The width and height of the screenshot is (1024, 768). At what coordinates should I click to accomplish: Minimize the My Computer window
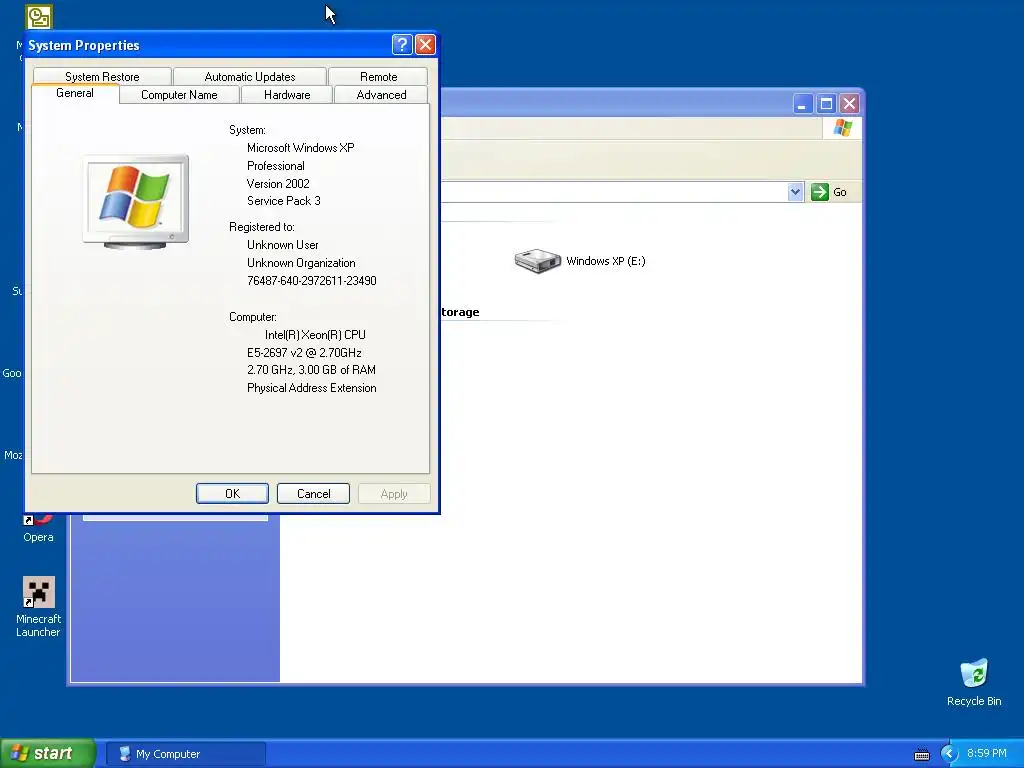point(803,104)
